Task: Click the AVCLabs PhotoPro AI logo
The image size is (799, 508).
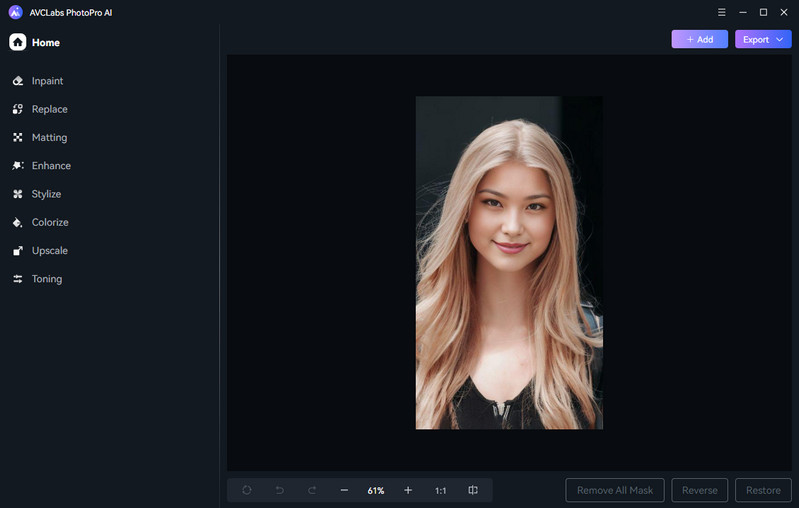Action: click(16, 12)
